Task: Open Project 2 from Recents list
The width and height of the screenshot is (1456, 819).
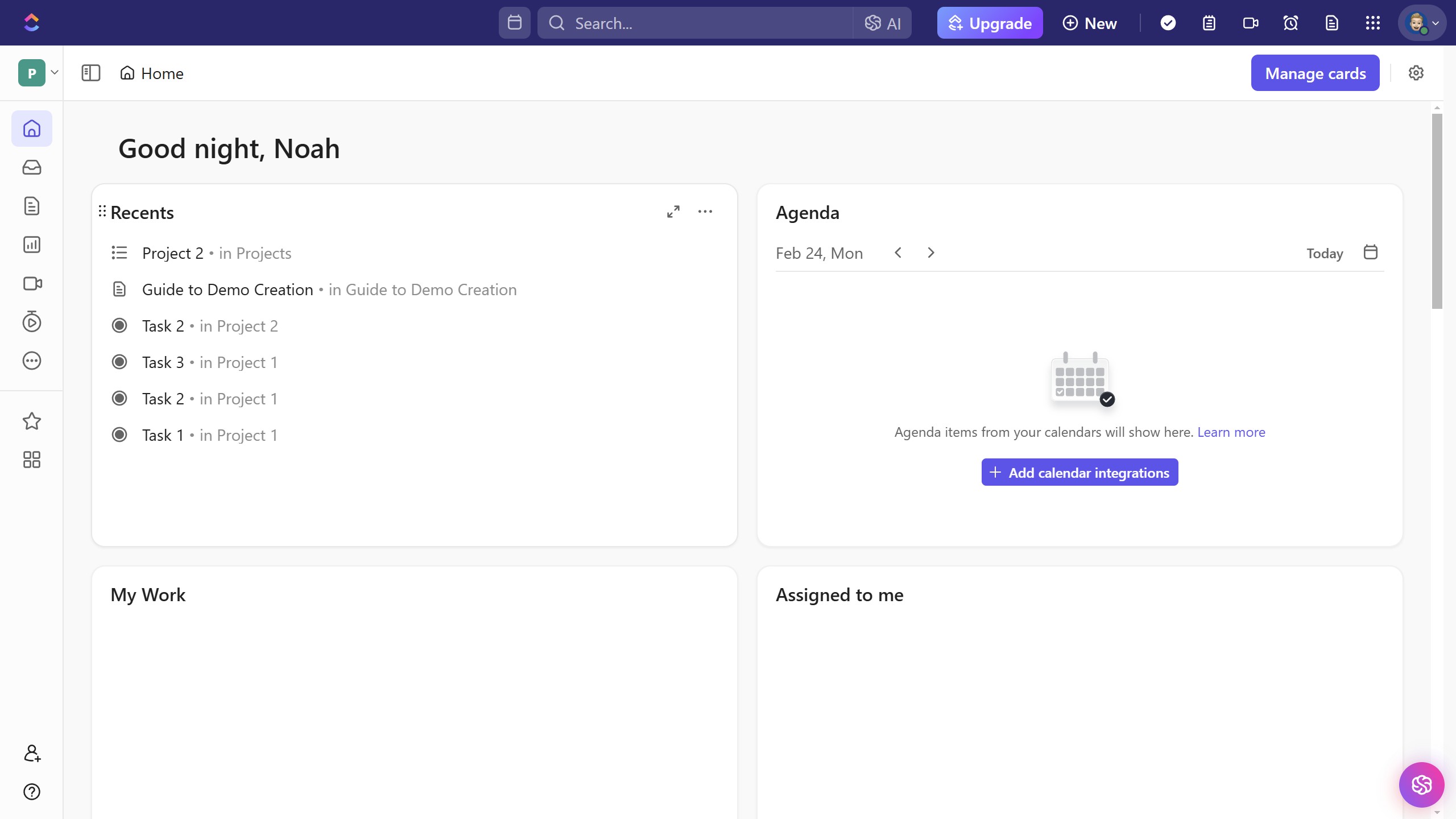Action: [x=173, y=253]
